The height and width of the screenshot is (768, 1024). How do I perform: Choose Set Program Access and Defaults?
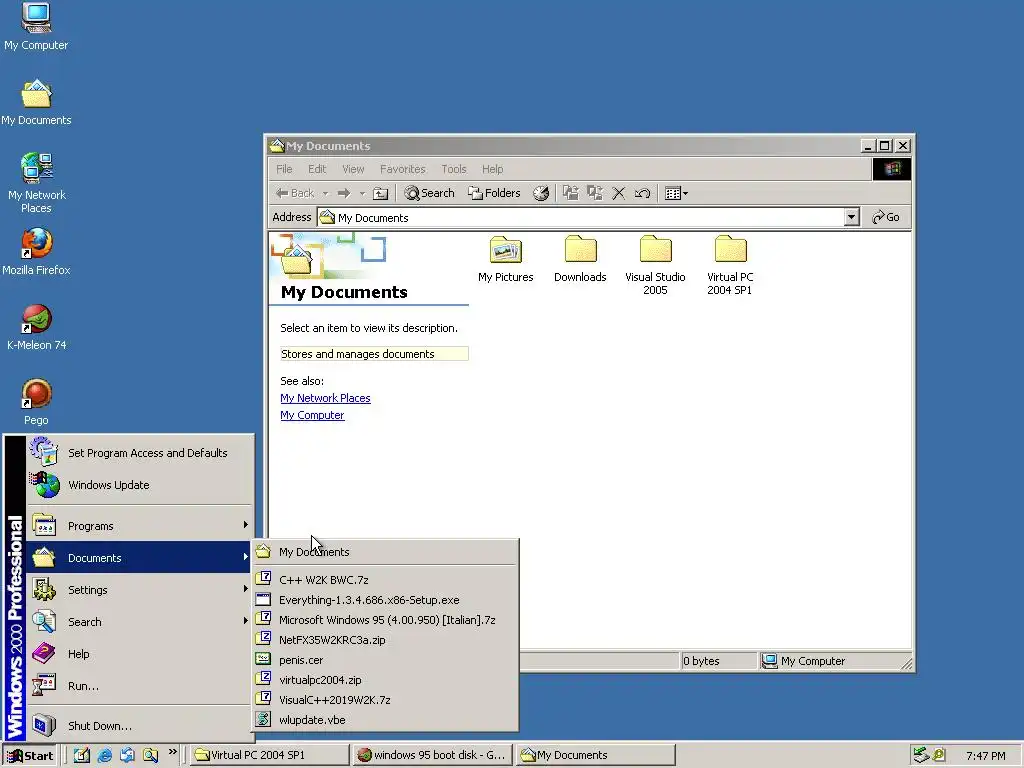pos(138,453)
